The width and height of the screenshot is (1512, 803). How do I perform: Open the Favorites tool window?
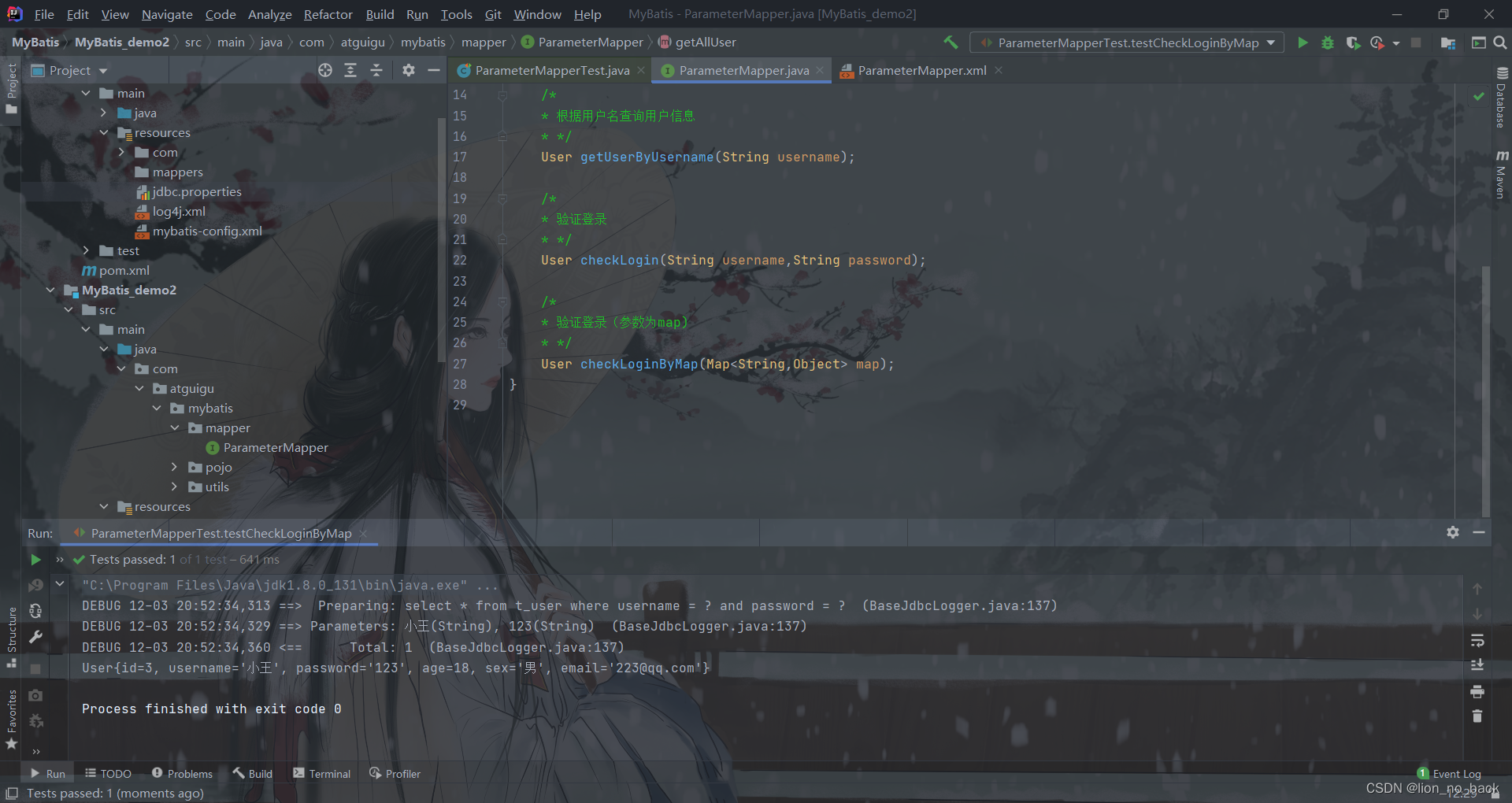(11, 720)
